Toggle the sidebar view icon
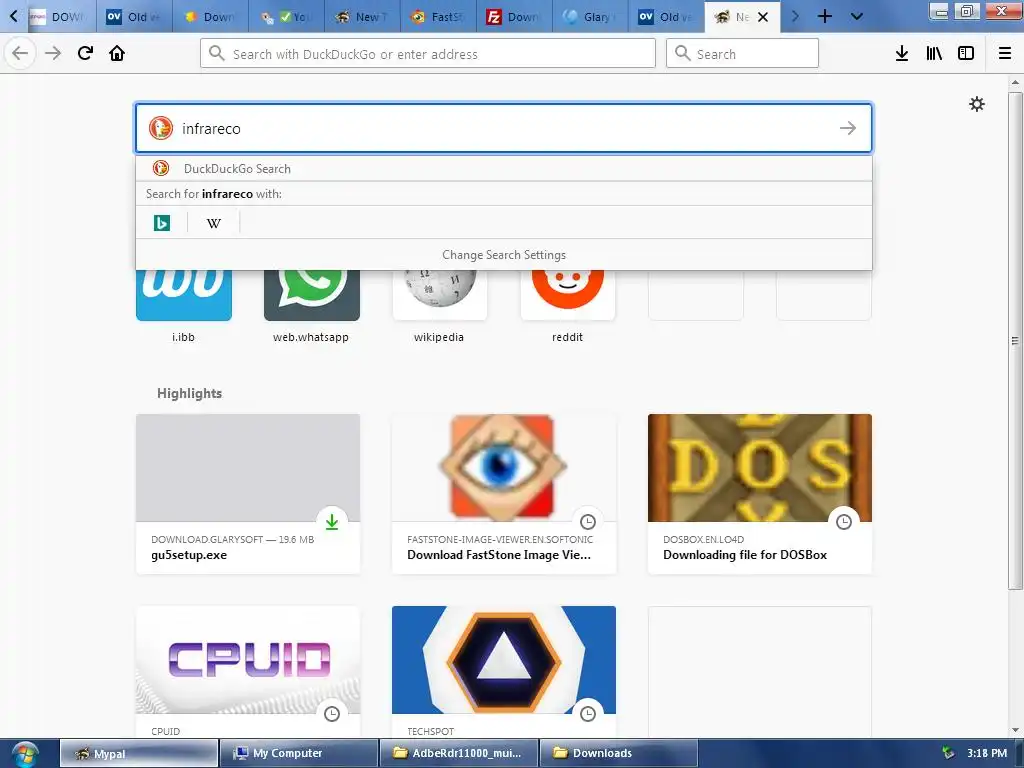This screenshot has height=768, width=1024. (x=966, y=53)
